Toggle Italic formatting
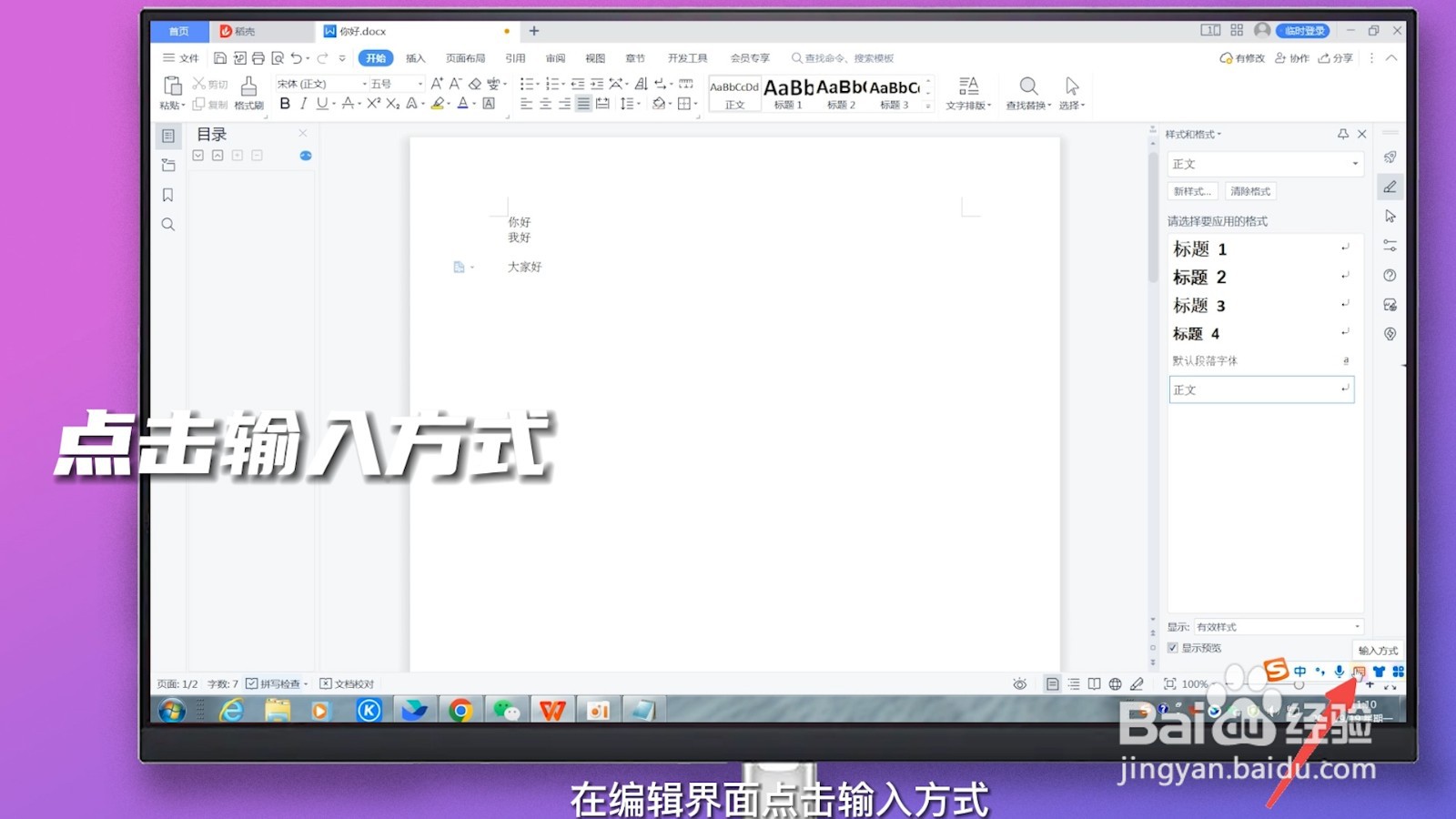Viewport: 1456px width, 819px height. coord(303,104)
